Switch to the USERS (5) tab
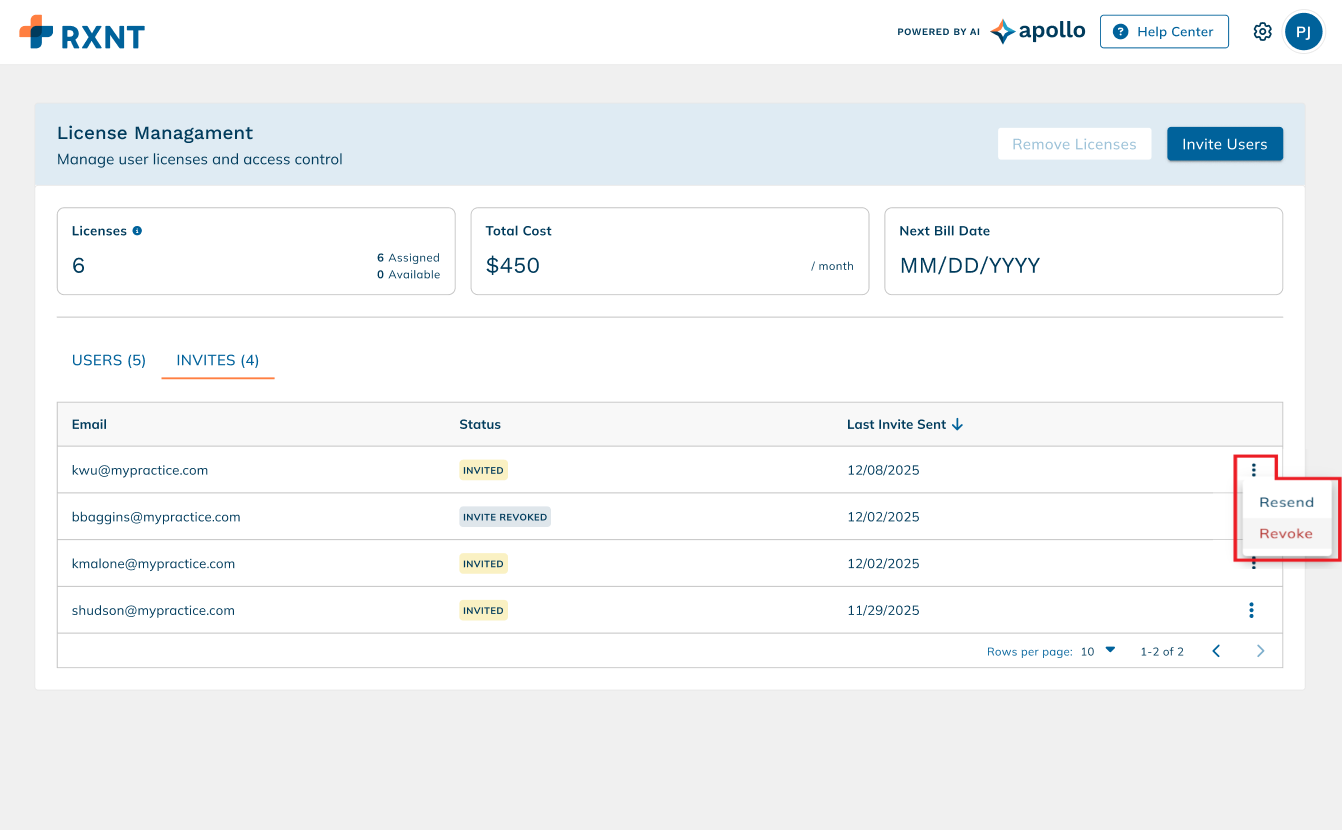Viewport: 1342px width, 830px height. (109, 360)
